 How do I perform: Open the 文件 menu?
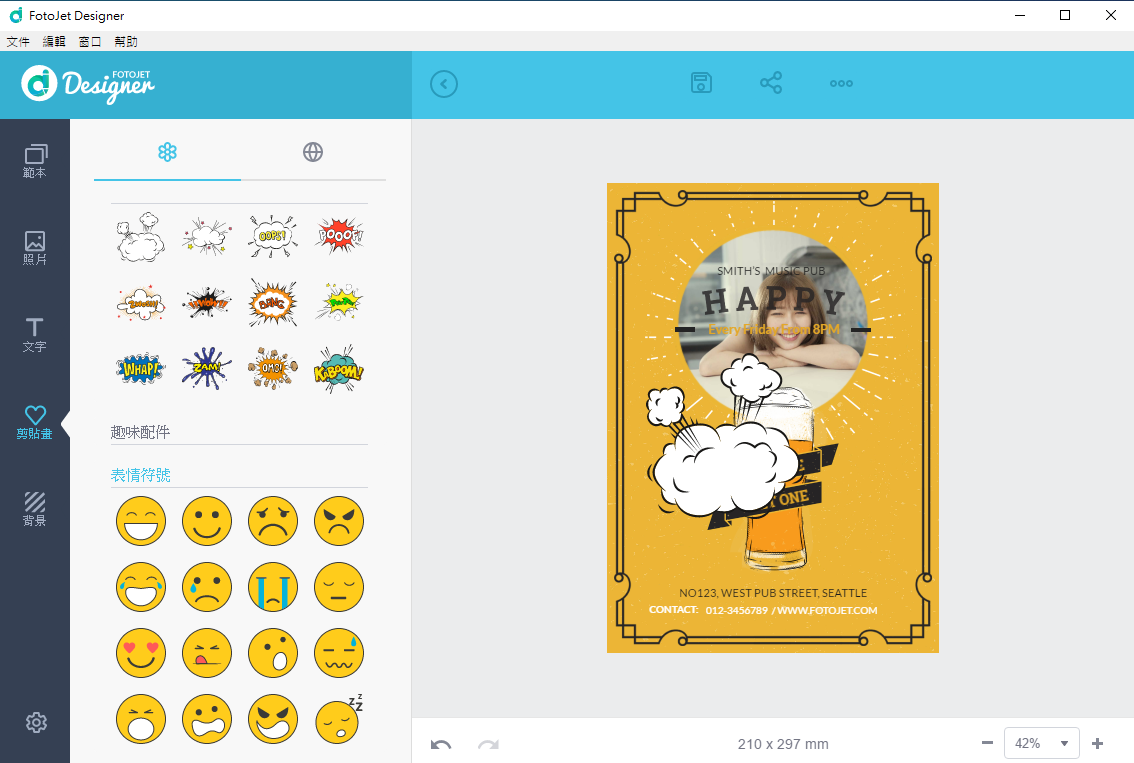[18, 42]
